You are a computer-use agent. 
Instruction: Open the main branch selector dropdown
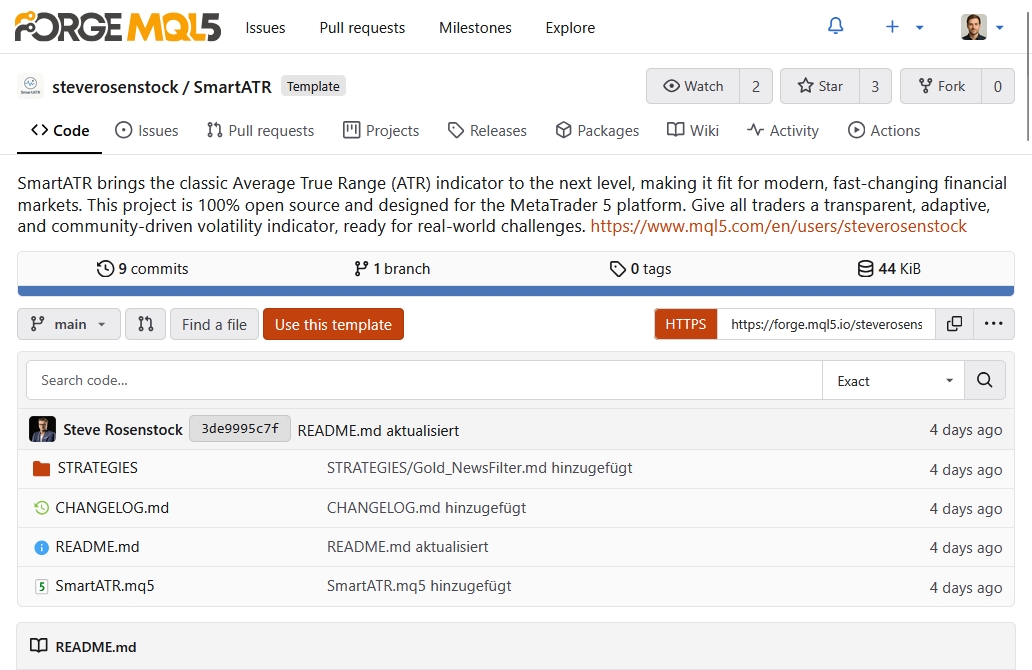pos(68,324)
